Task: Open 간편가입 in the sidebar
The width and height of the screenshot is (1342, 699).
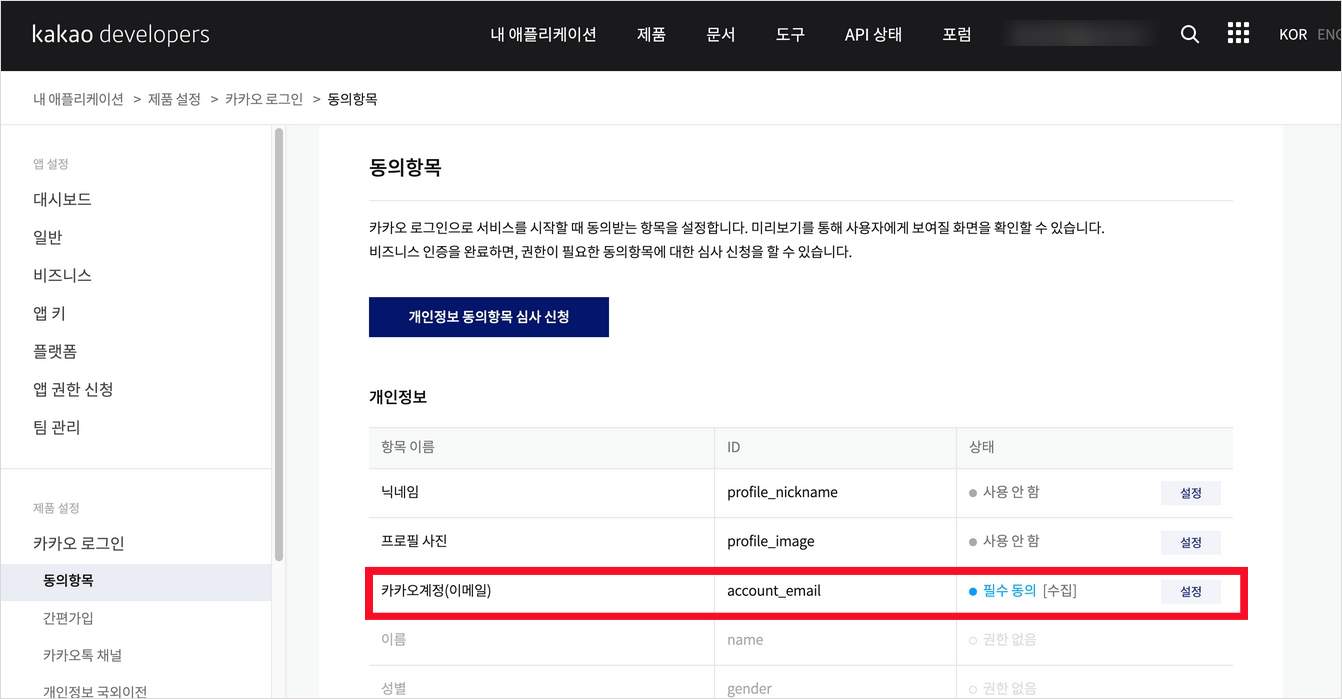Action: coord(68,618)
